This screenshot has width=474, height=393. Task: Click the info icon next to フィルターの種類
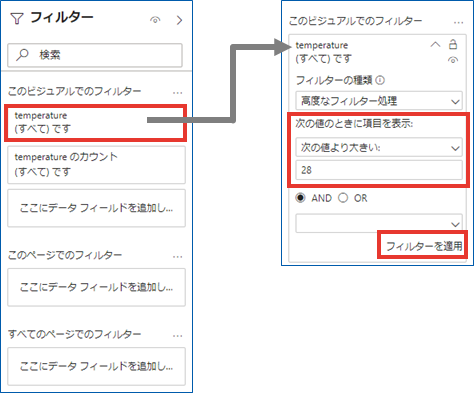pos(380,80)
